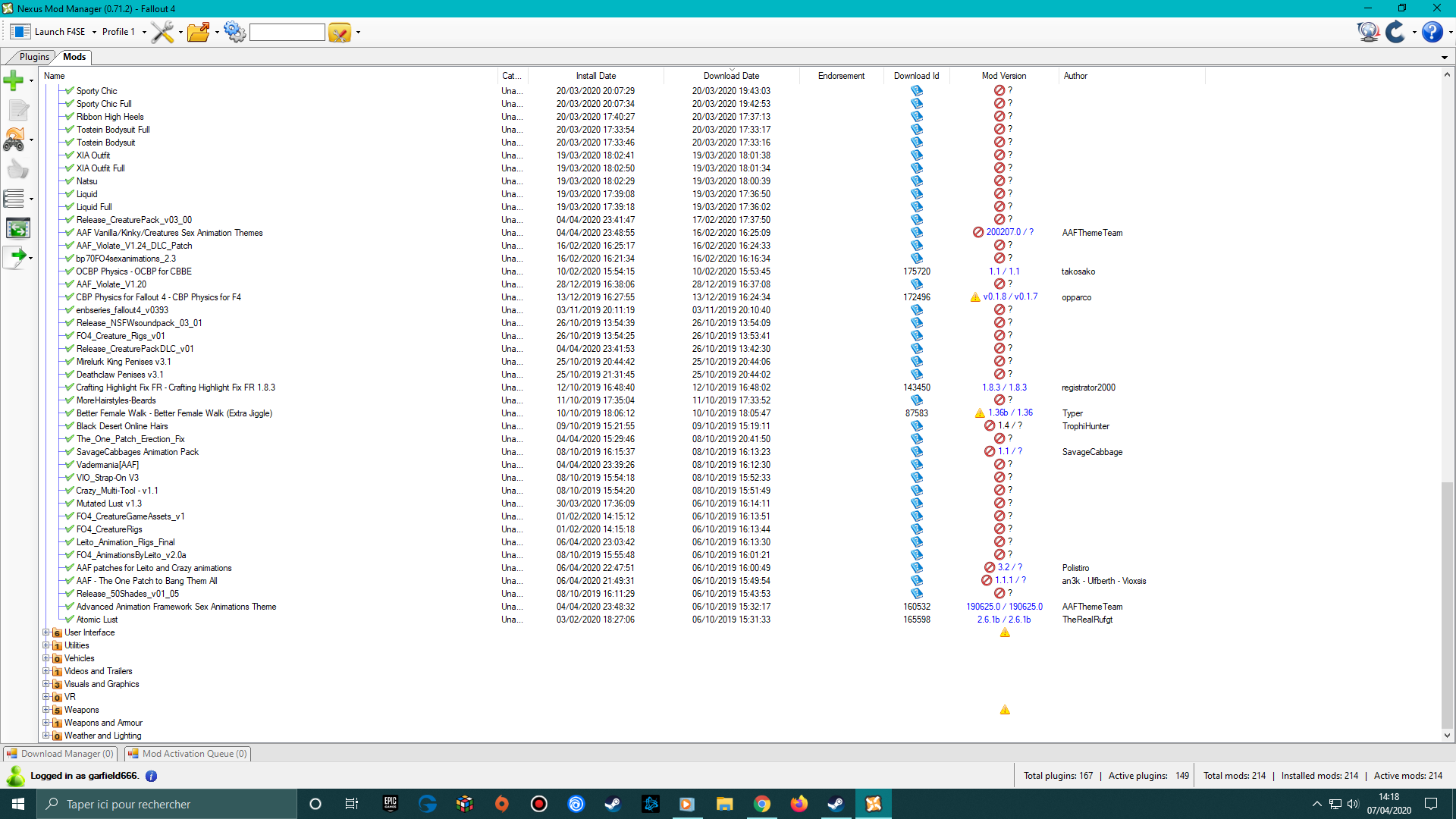Click the Windows taskbar search box
This screenshot has width=1456, height=819.
tap(167, 804)
